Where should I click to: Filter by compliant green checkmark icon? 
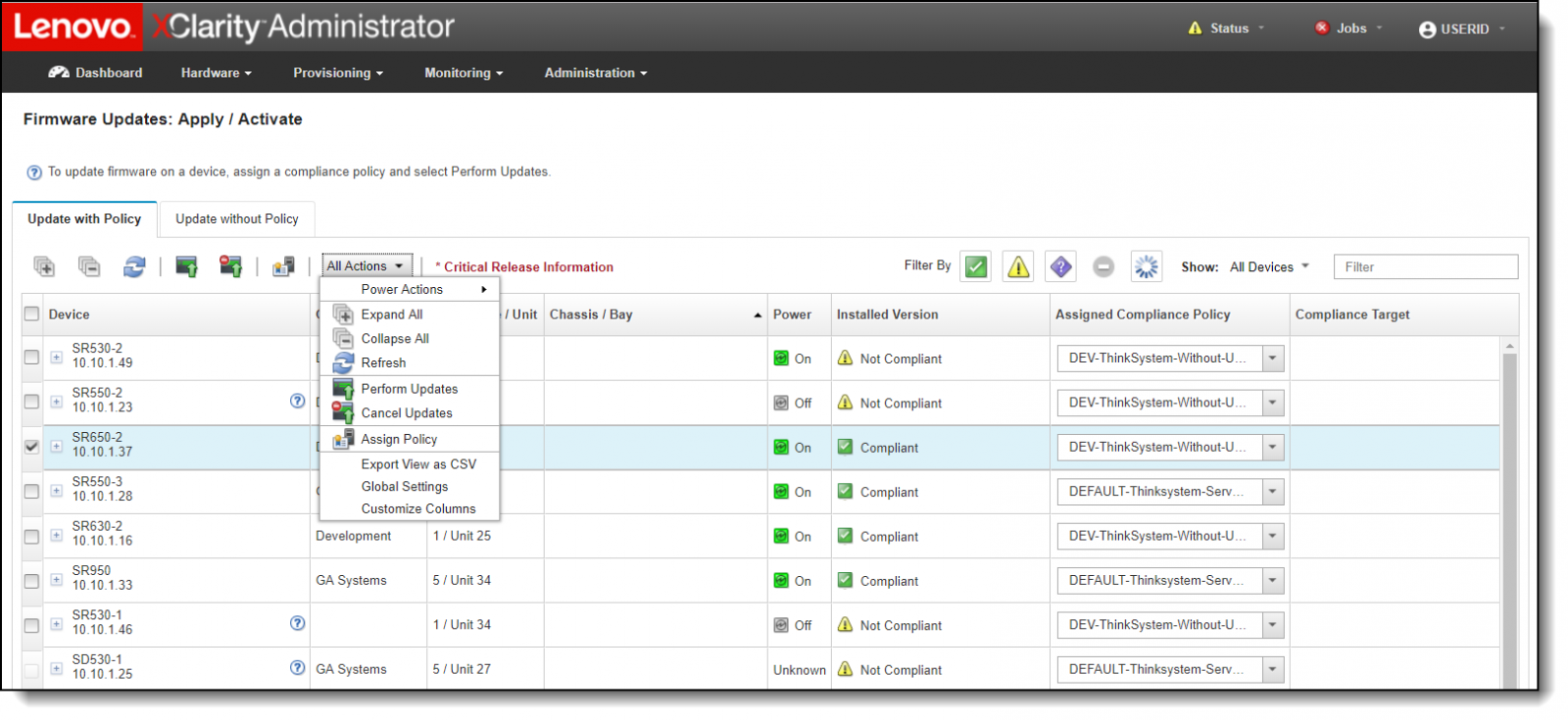[x=976, y=266]
